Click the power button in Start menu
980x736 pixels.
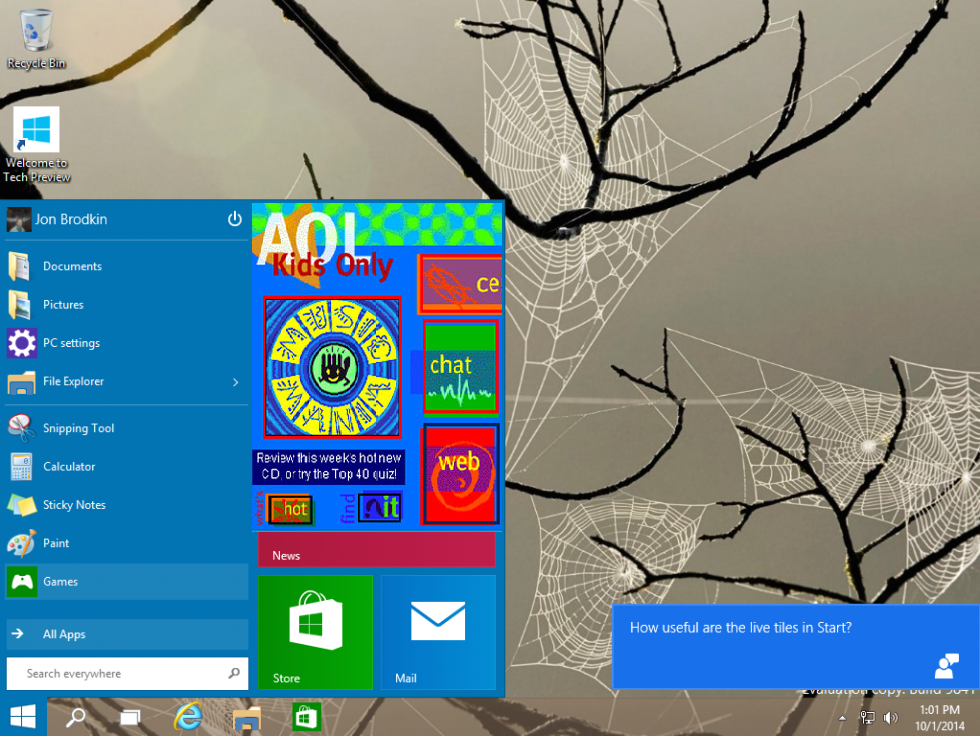click(235, 219)
